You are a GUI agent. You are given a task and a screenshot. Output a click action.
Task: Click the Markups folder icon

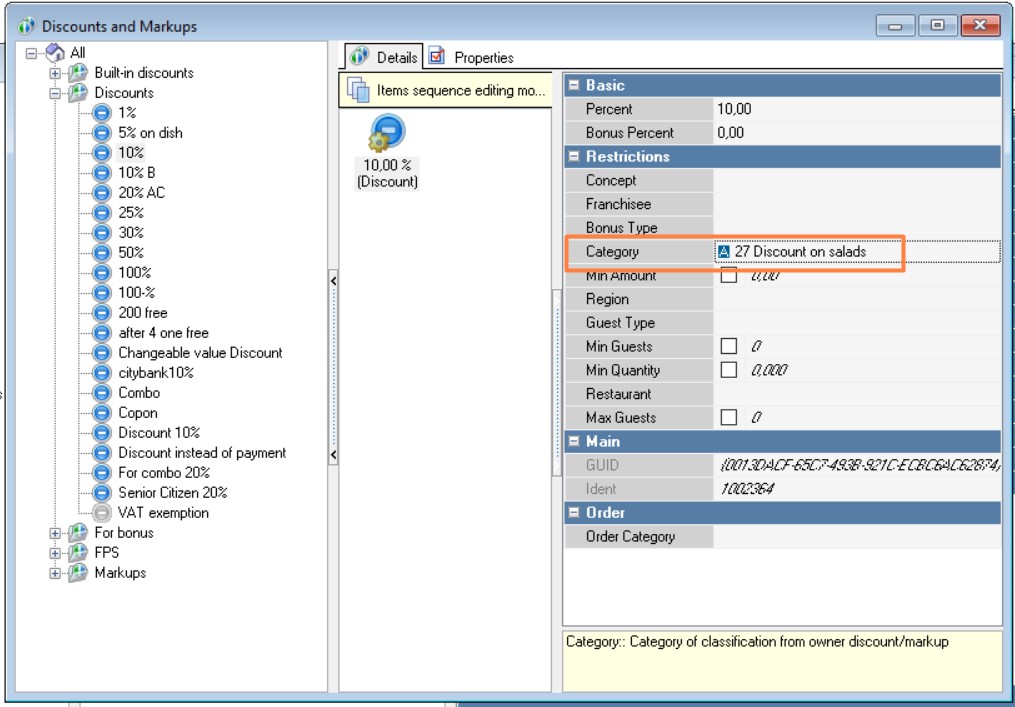coord(78,573)
